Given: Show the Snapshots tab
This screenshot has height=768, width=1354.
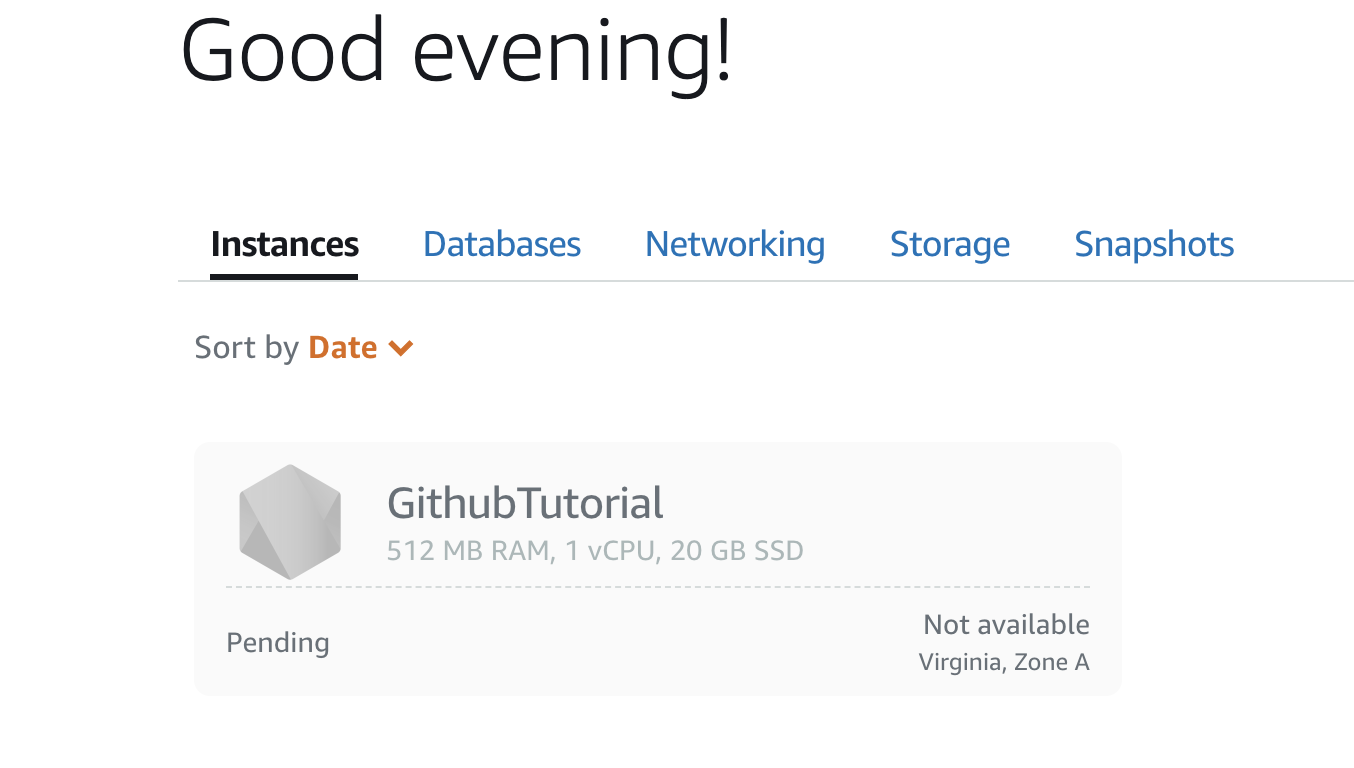Looking at the screenshot, I should coord(1154,245).
